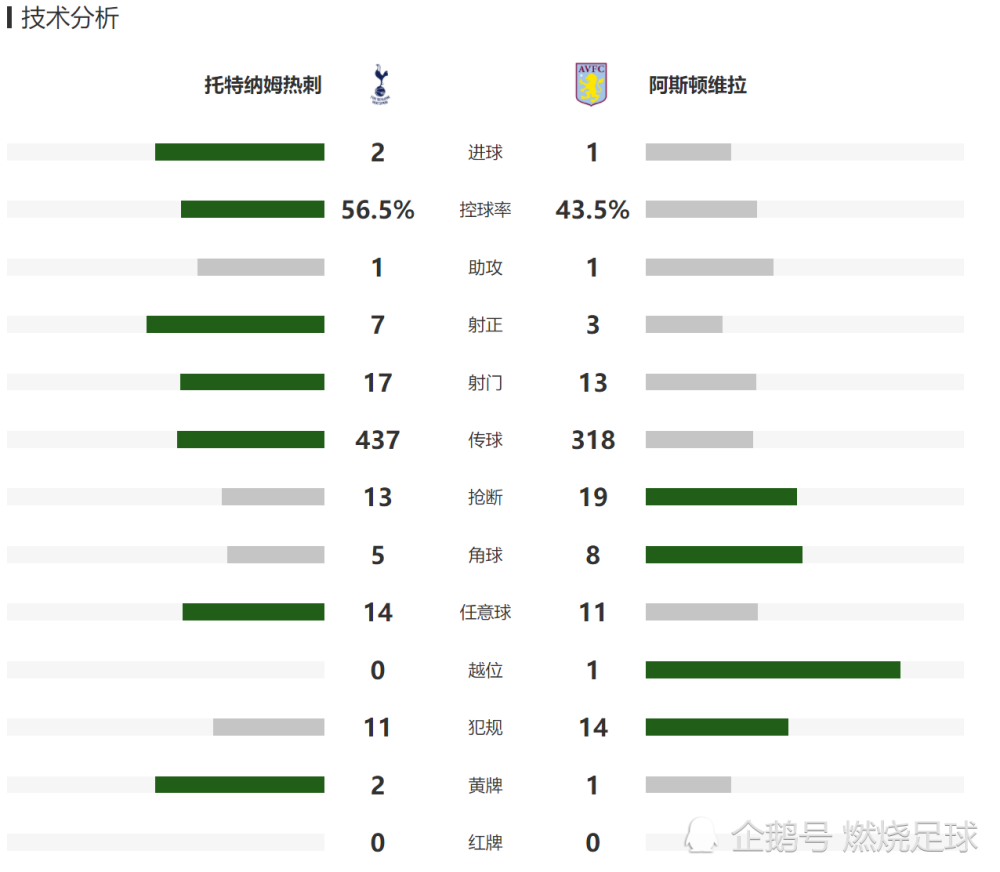The image size is (1000, 872).
Task: Click Tottenham's green 黄牌 yellow card bar
Action: click(240, 785)
